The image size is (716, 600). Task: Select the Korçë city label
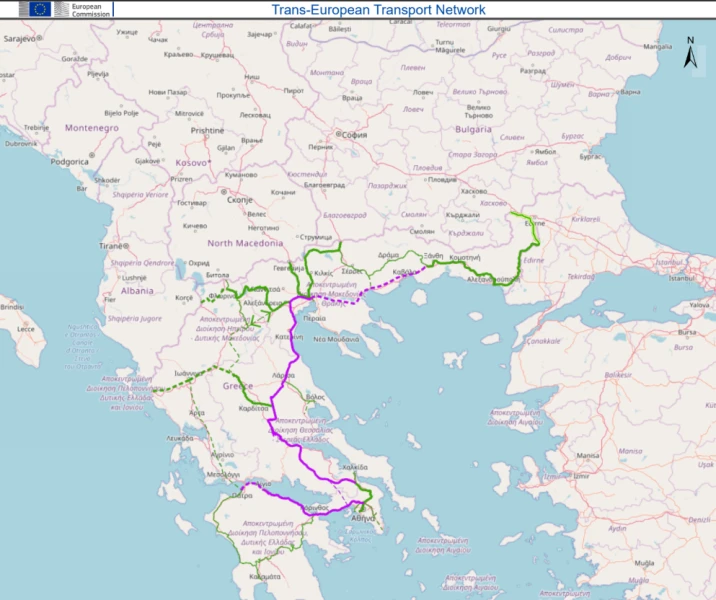pos(184,298)
